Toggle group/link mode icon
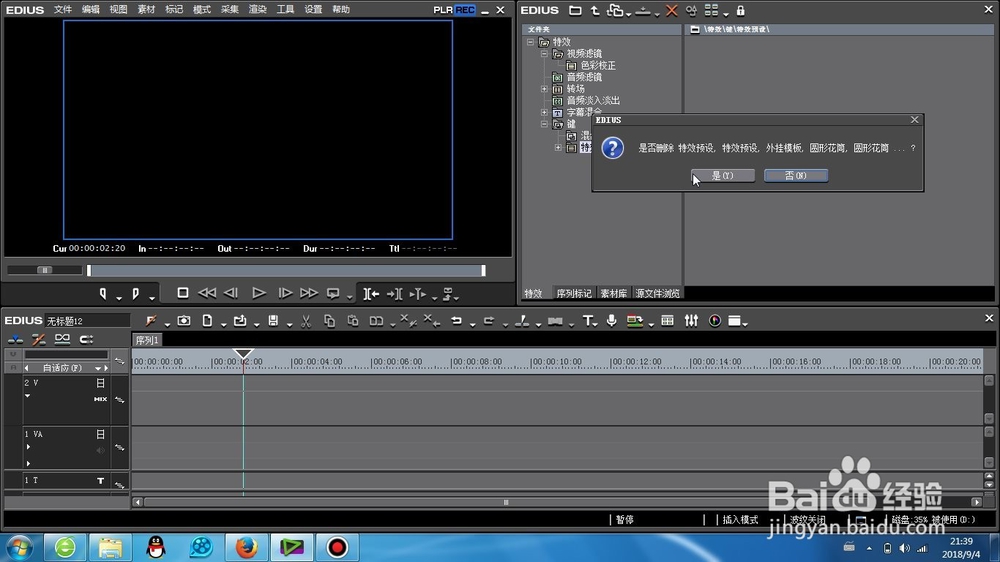This screenshot has height=562, width=1000. pos(62,339)
